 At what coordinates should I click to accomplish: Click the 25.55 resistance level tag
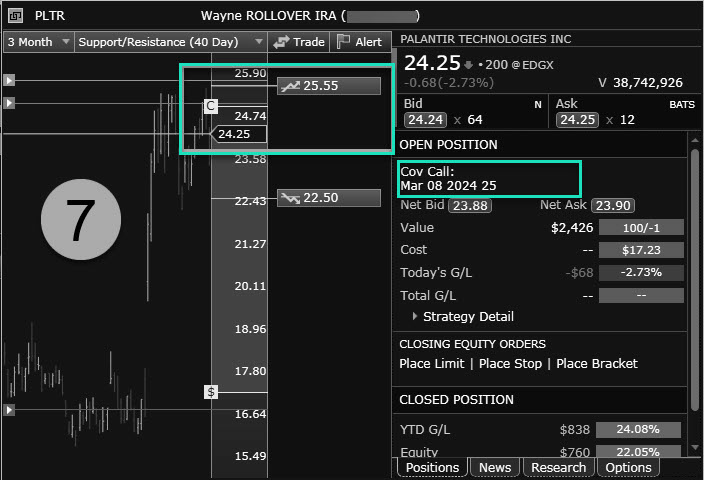(x=329, y=86)
